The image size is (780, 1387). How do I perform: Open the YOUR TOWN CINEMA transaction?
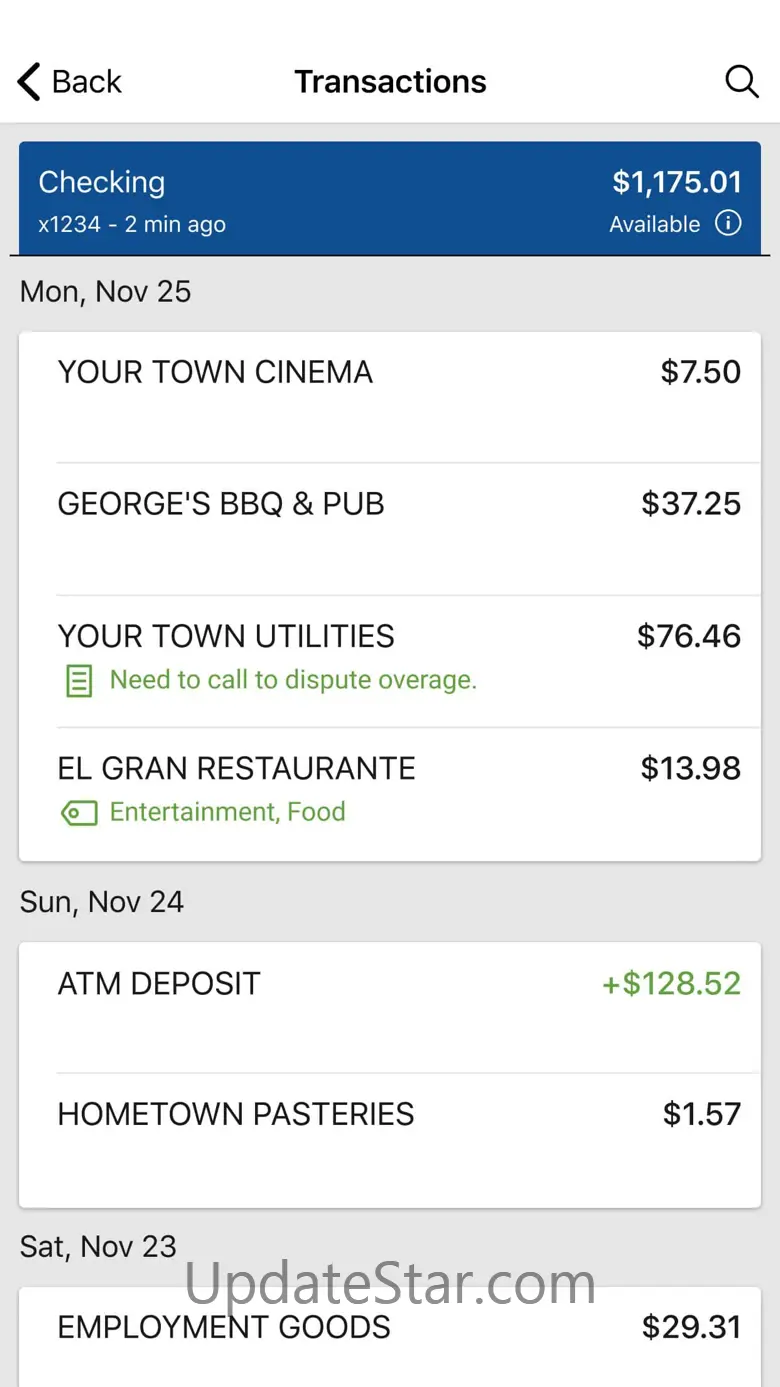390,398
